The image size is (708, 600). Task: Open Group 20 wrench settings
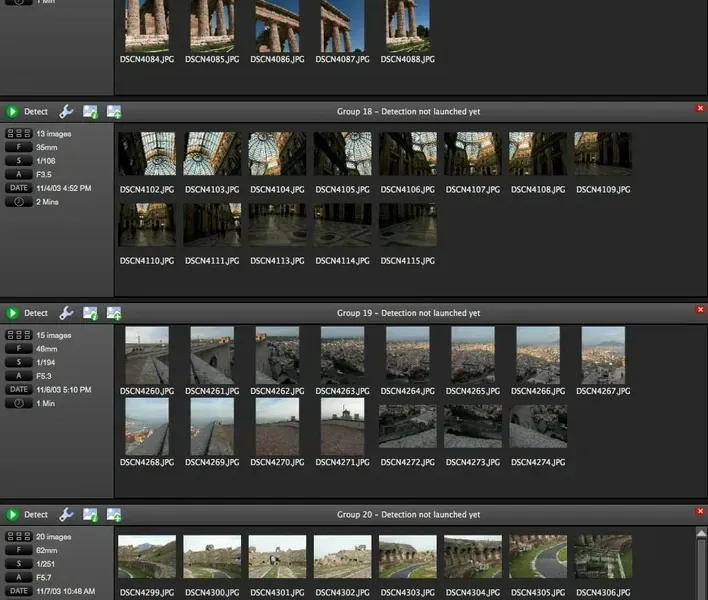click(x=66, y=515)
